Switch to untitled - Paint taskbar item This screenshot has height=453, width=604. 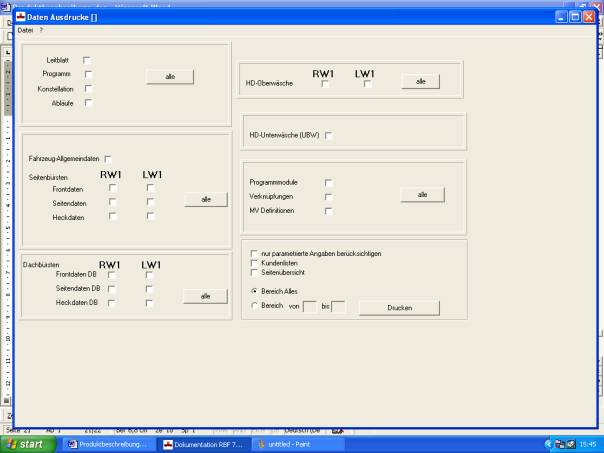tap(297, 445)
